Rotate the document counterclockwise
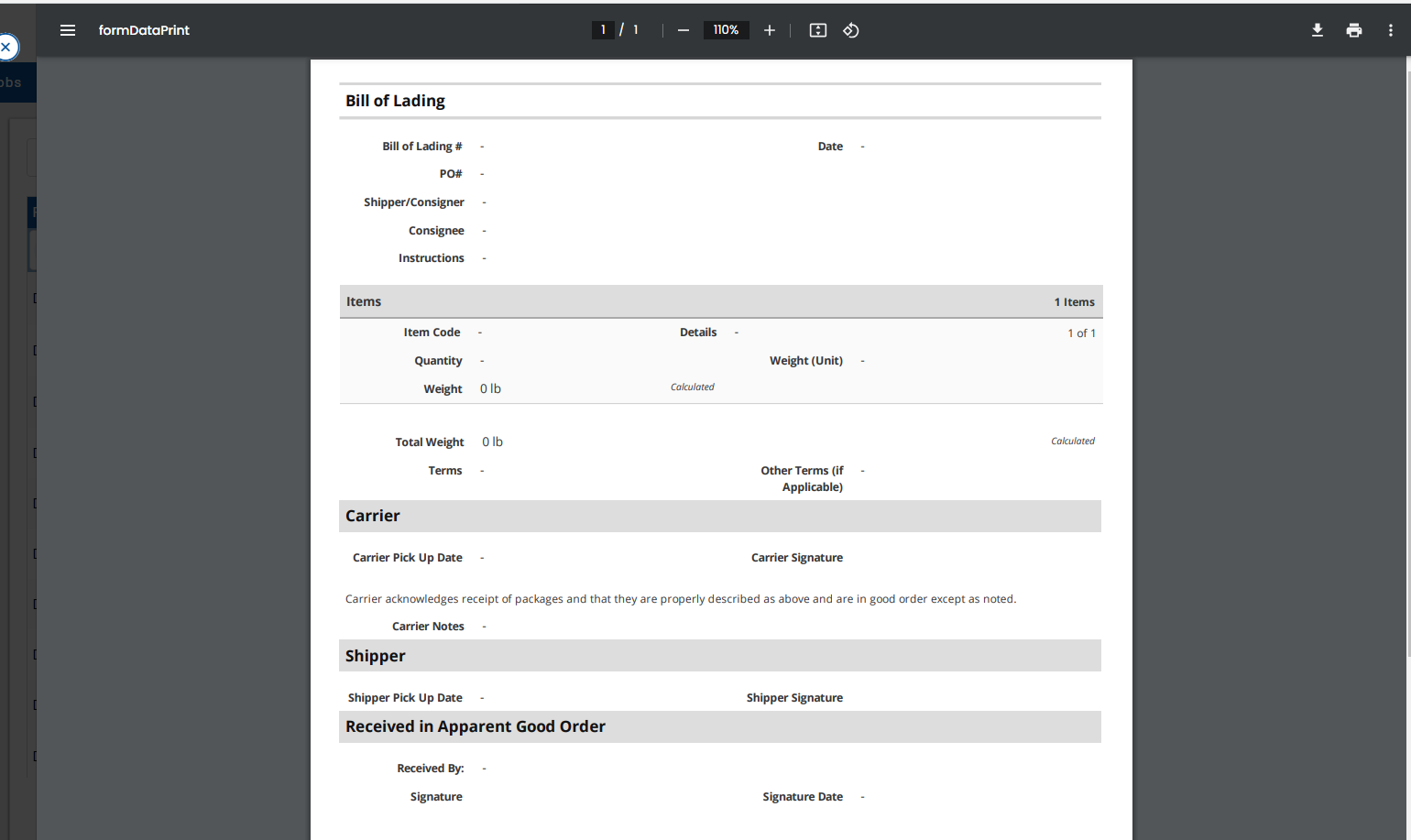The width and height of the screenshot is (1411, 840). (851, 30)
